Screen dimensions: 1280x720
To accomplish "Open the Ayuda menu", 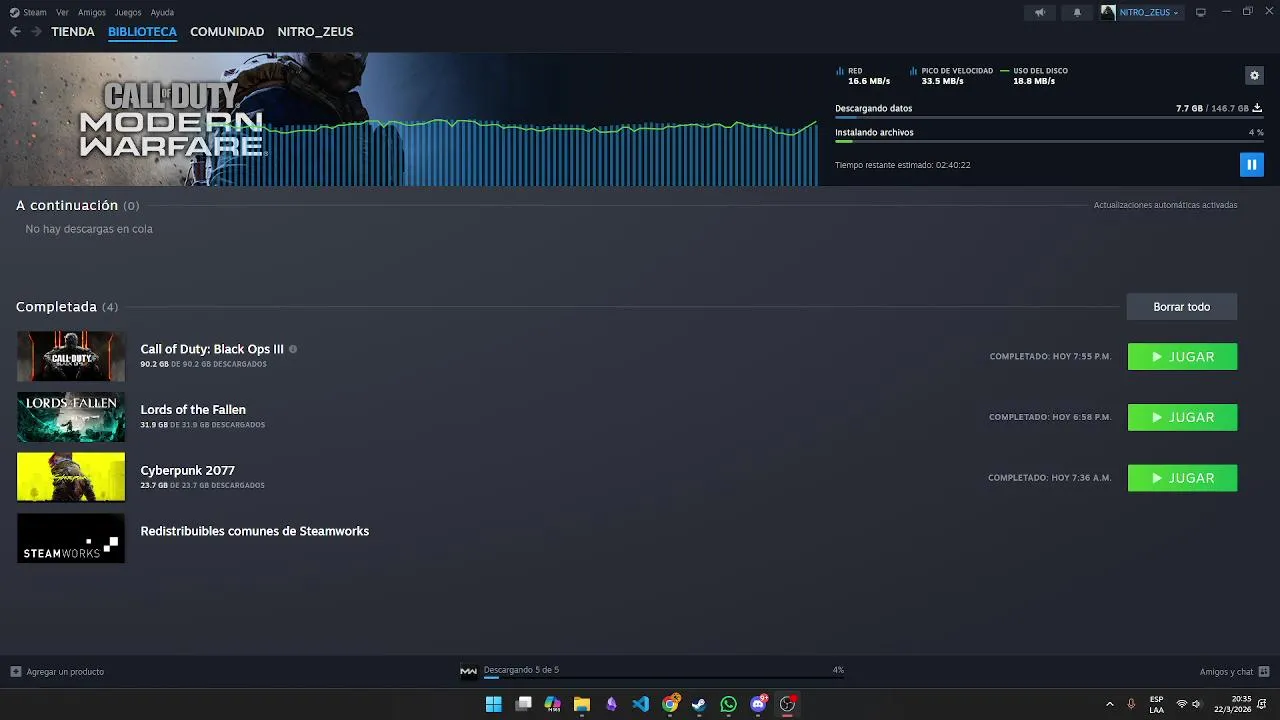I will (162, 12).
